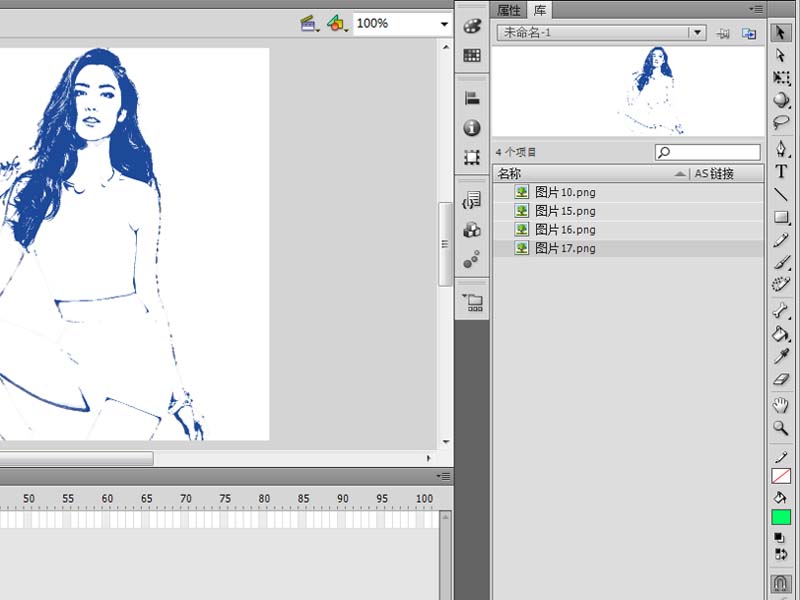Pick the Brush tool
This screenshot has width=800, height=600.
click(x=781, y=262)
